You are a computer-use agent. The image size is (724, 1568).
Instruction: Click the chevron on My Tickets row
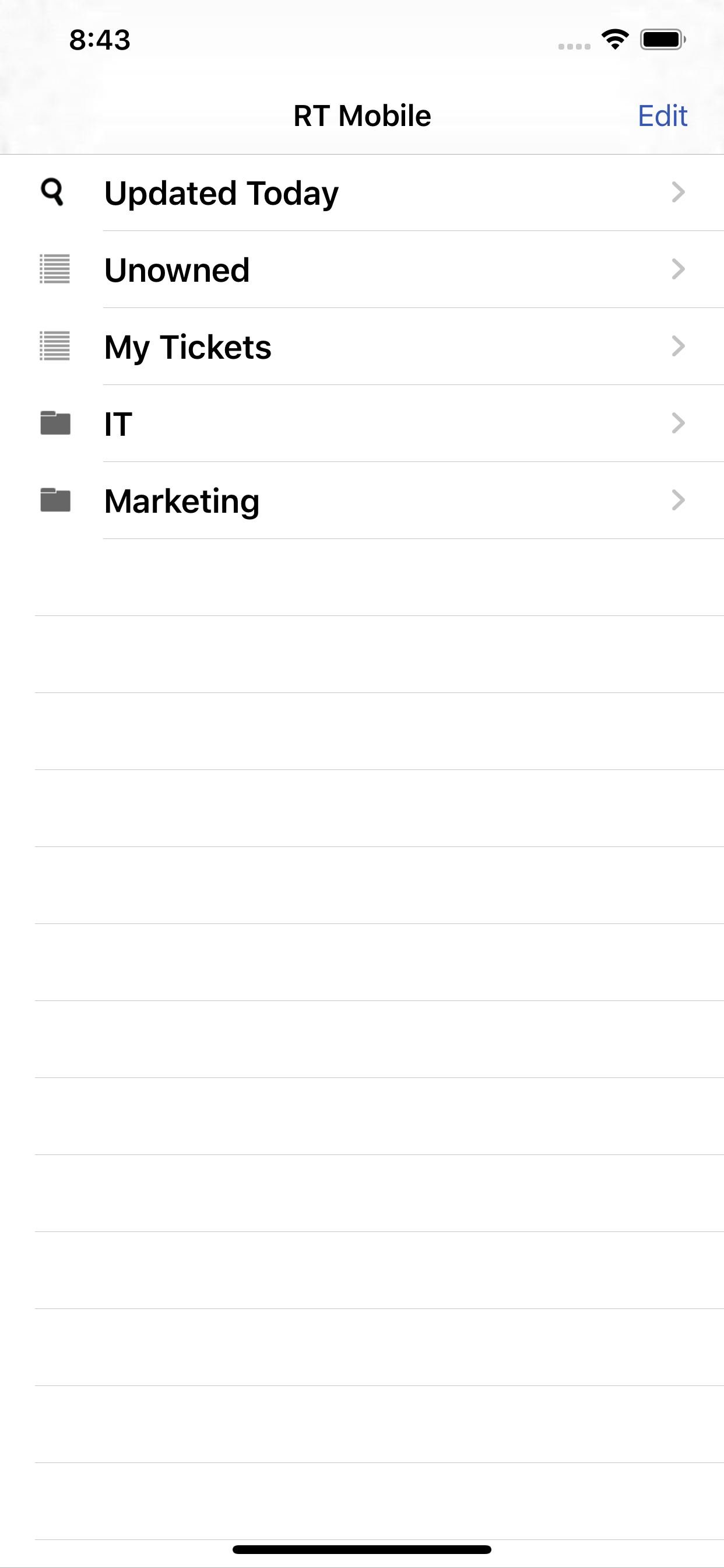coord(679,346)
